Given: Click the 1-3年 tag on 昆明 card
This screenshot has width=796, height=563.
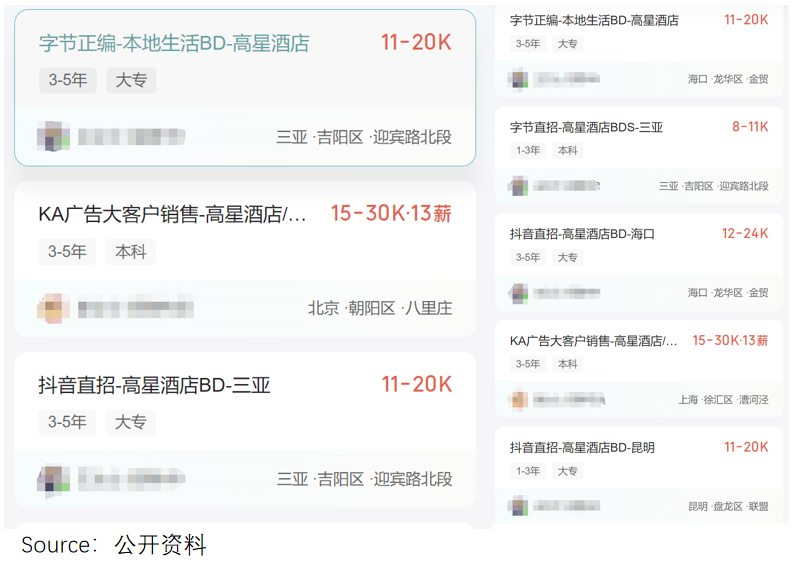Looking at the screenshot, I should click(x=528, y=471).
